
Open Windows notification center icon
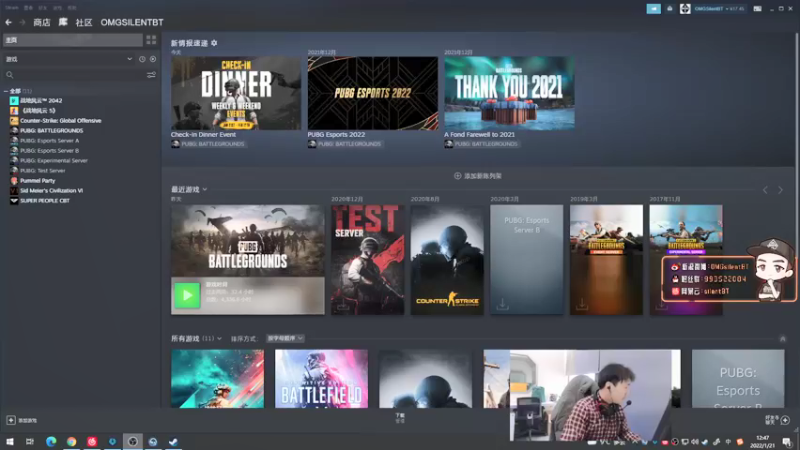click(787, 442)
